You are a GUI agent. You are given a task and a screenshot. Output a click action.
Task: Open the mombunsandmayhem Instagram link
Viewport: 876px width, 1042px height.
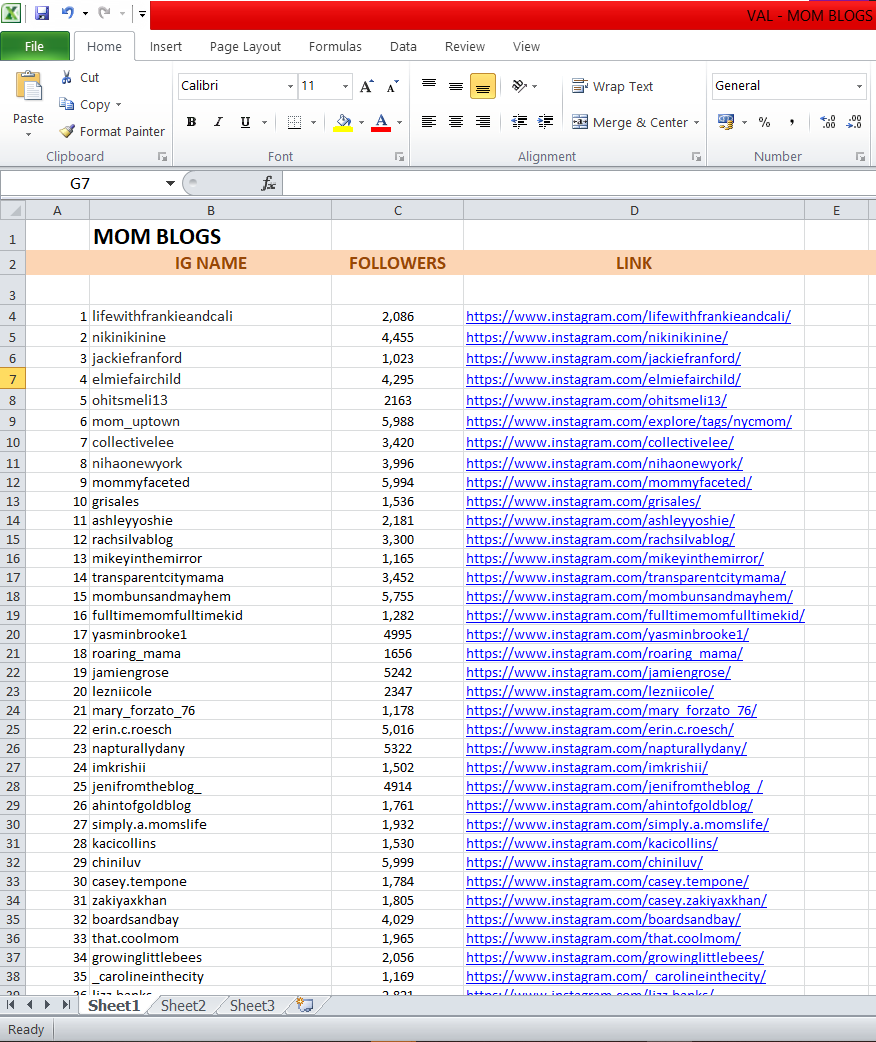click(629, 597)
